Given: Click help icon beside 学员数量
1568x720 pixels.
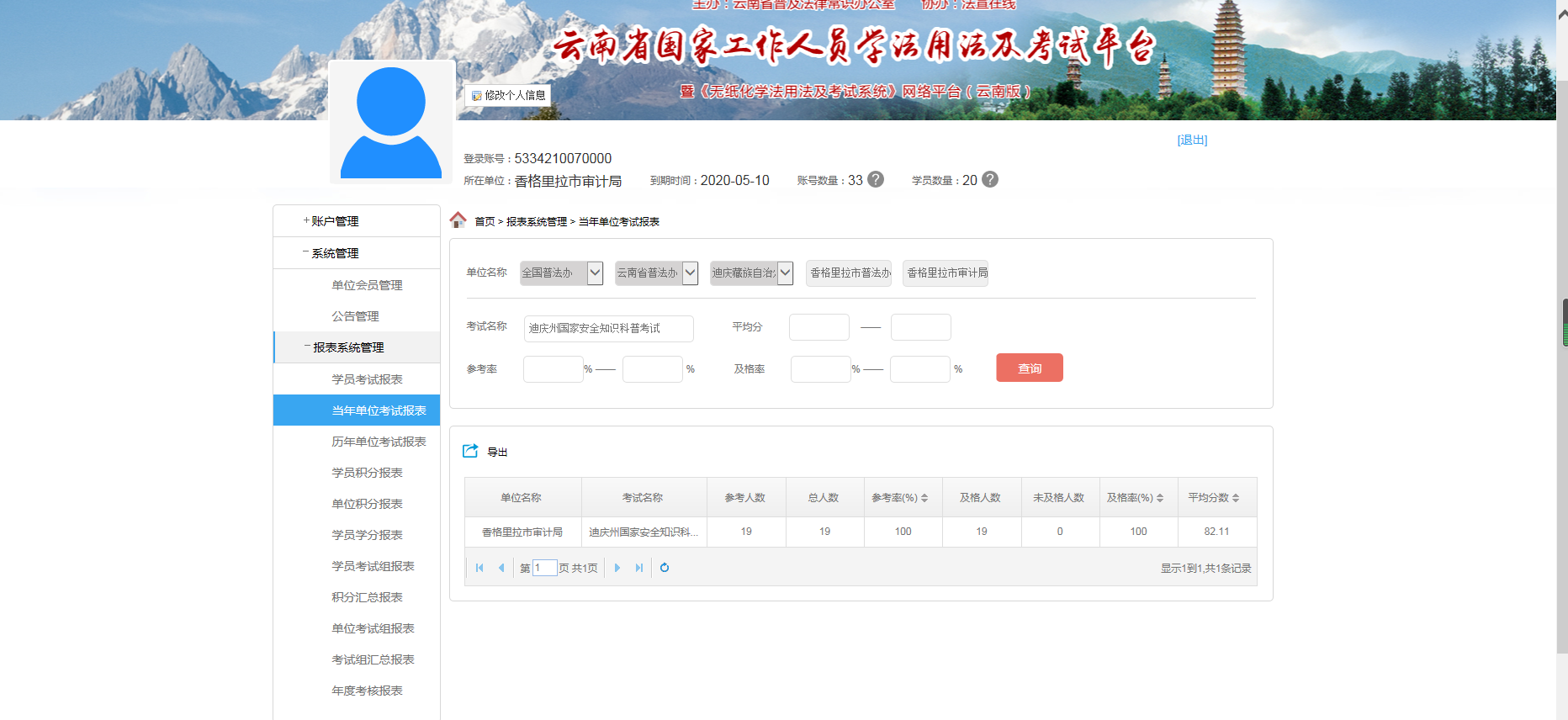Looking at the screenshot, I should coord(990,180).
